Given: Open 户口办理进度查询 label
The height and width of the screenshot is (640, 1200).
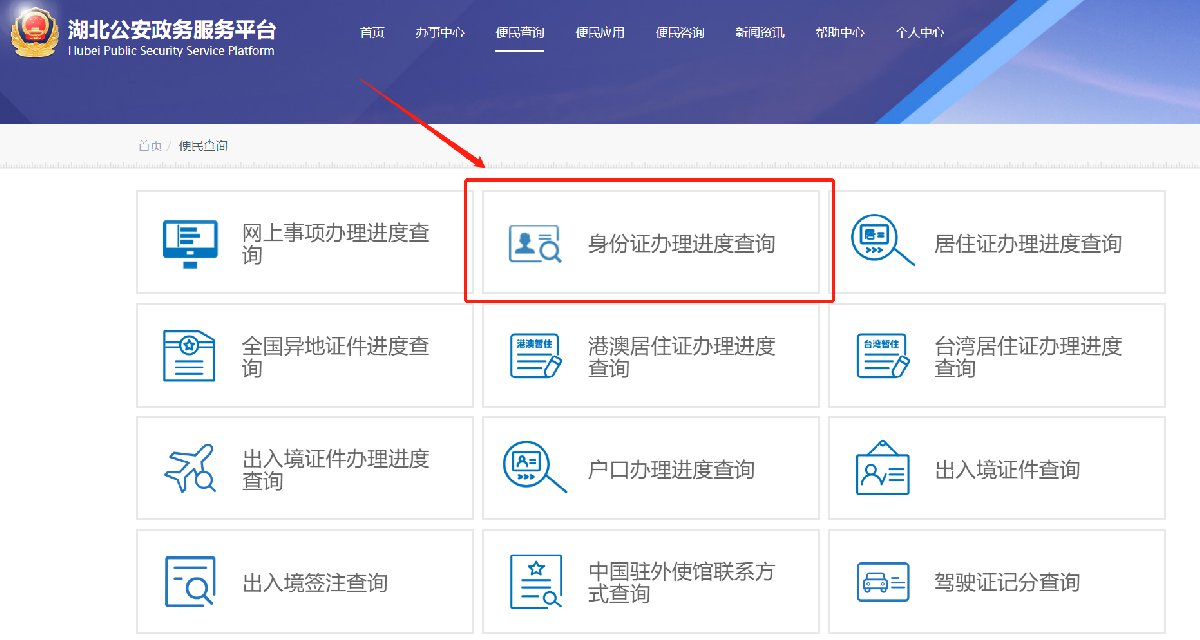Looking at the screenshot, I should [x=671, y=470].
